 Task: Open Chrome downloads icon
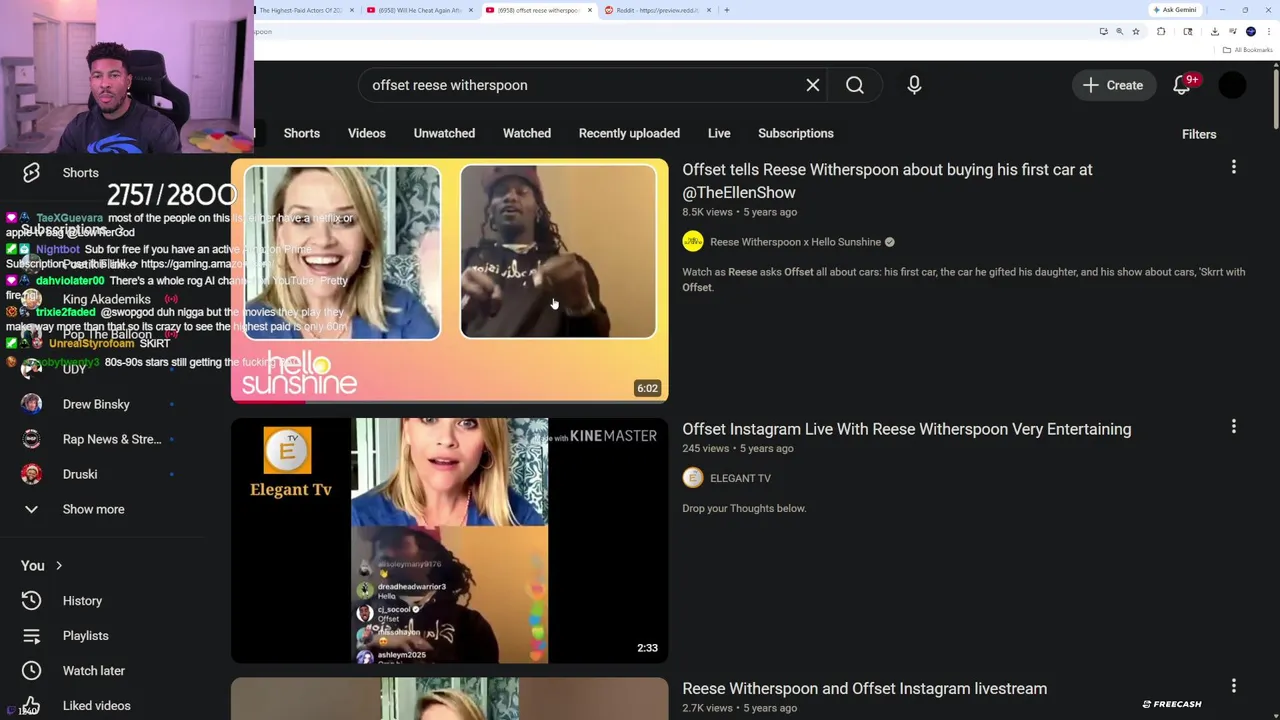1214,31
